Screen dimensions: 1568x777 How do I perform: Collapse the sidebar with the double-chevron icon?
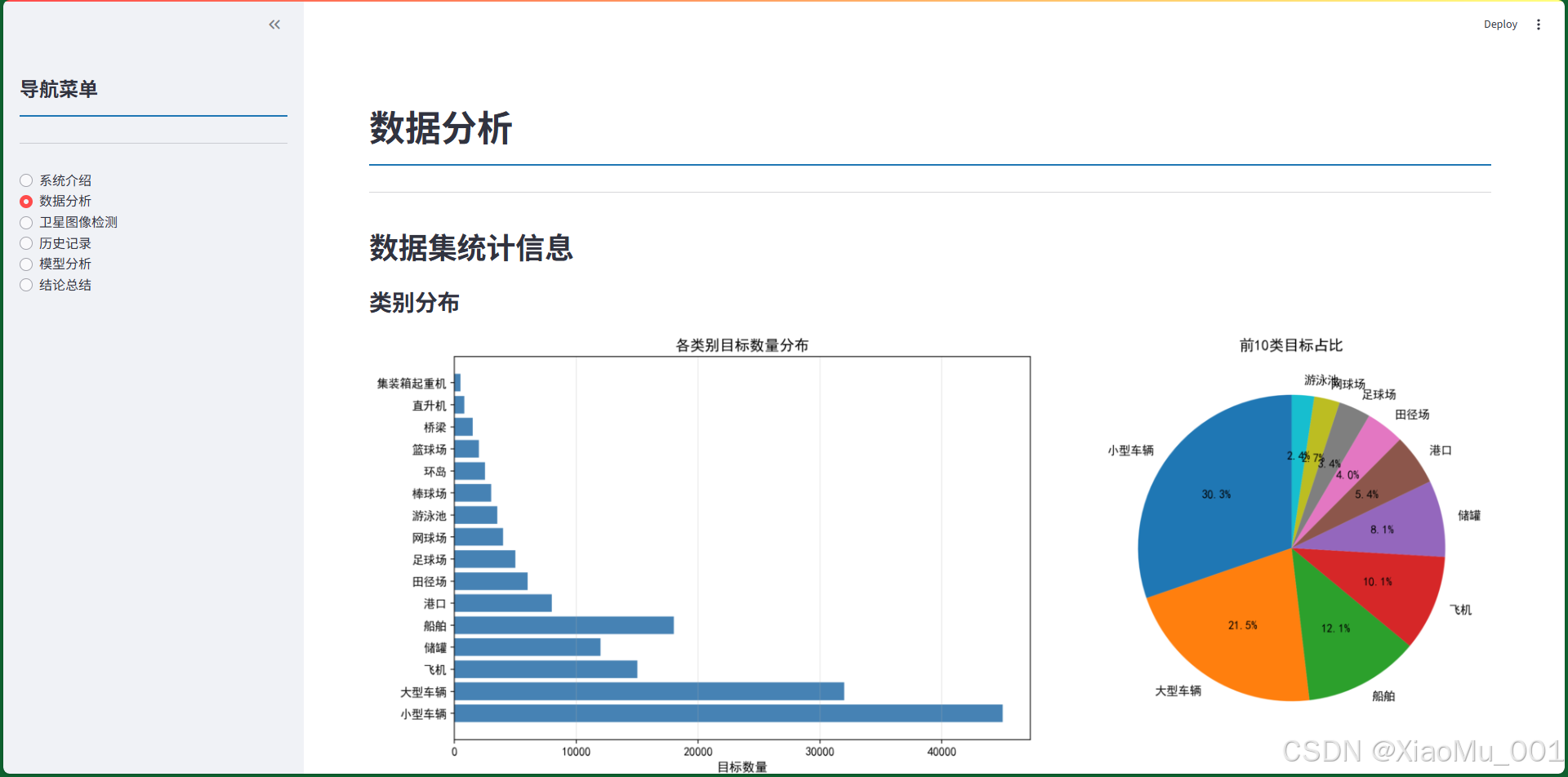point(274,24)
